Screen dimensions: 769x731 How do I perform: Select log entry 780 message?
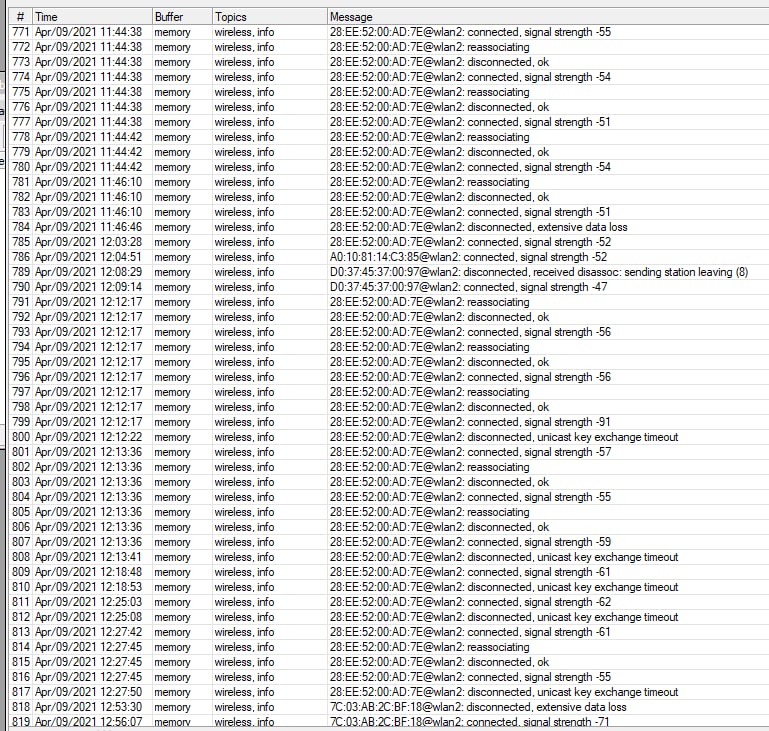click(470, 167)
